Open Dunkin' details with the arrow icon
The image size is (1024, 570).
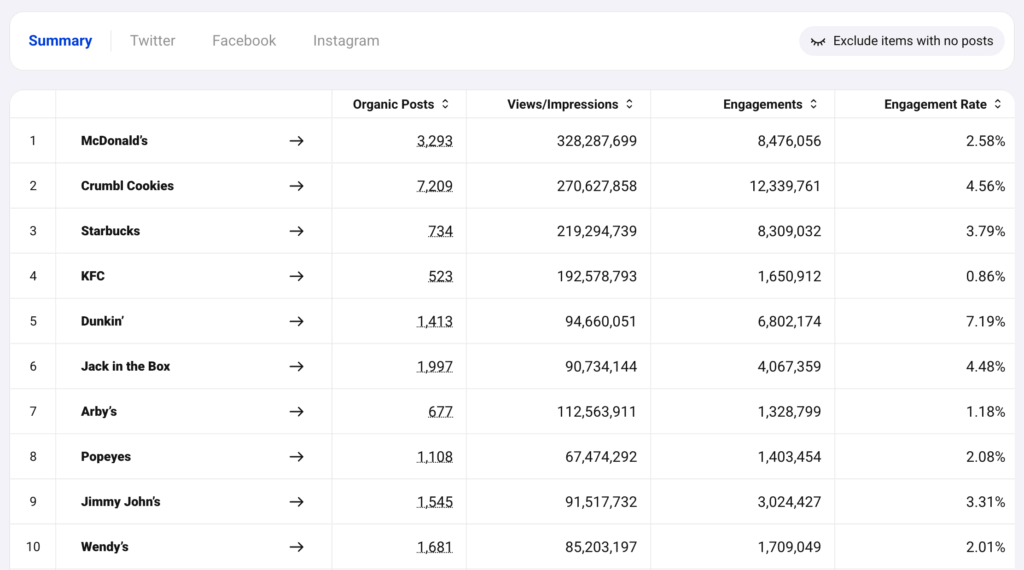[296, 321]
